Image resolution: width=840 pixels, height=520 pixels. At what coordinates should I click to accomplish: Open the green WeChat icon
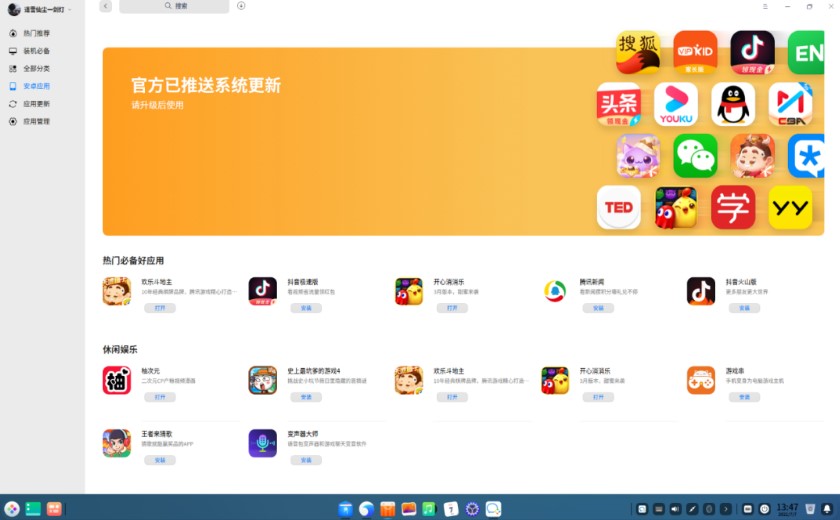tap(695, 156)
